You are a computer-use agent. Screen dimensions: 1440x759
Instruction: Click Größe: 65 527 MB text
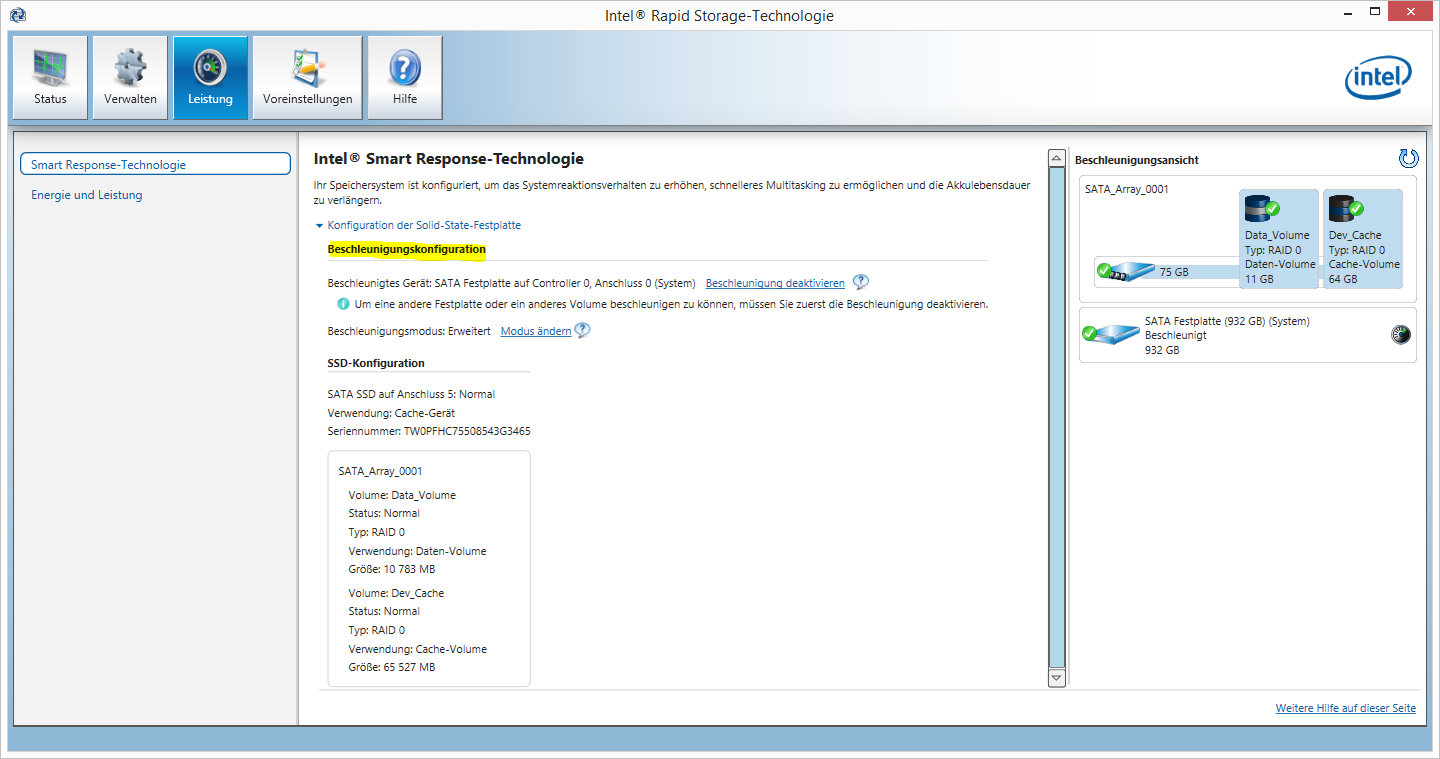pyautogui.click(x=392, y=667)
